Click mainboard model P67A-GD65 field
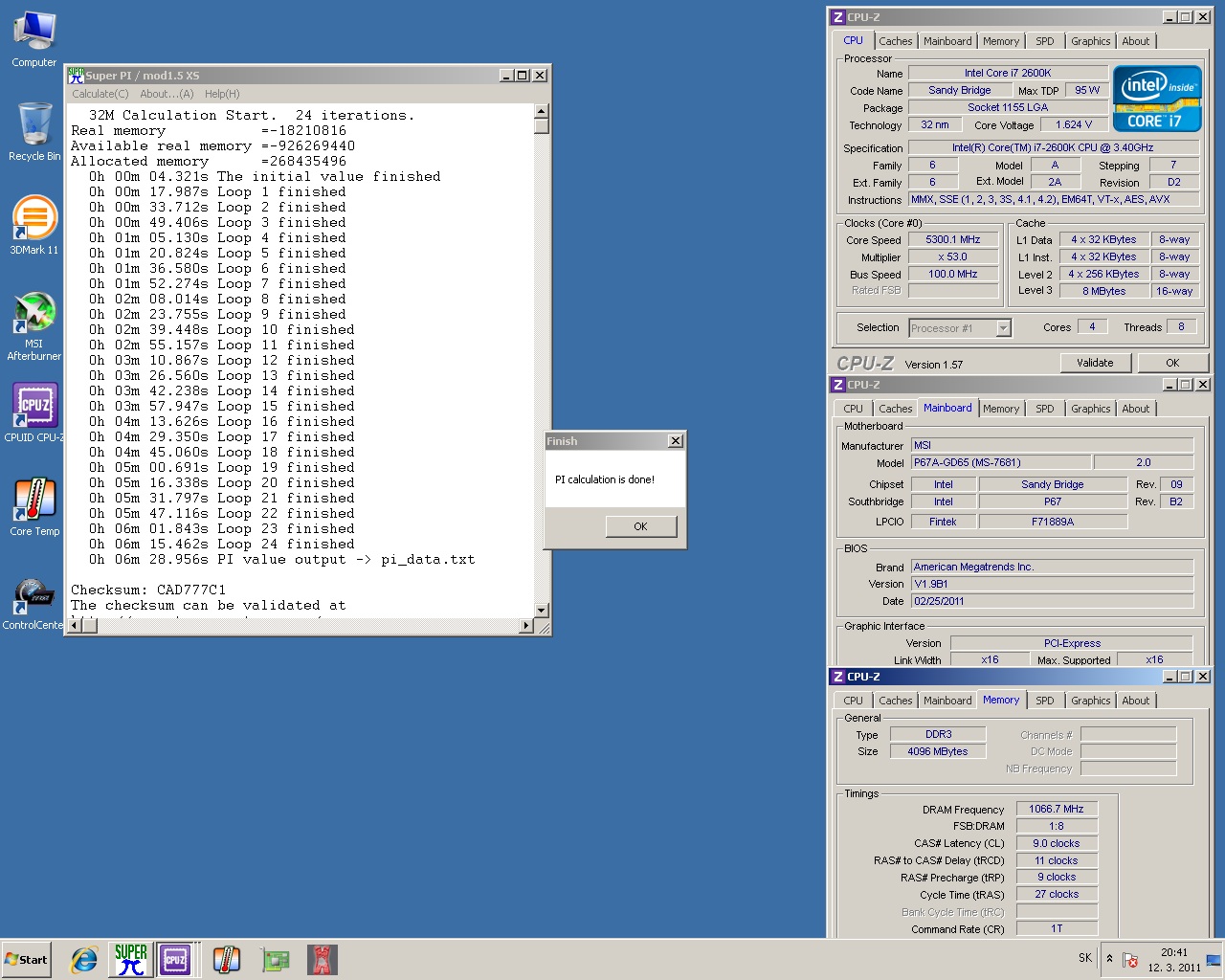Image resolution: width=1225 pixels, height=980 pixels. [999, 462]
